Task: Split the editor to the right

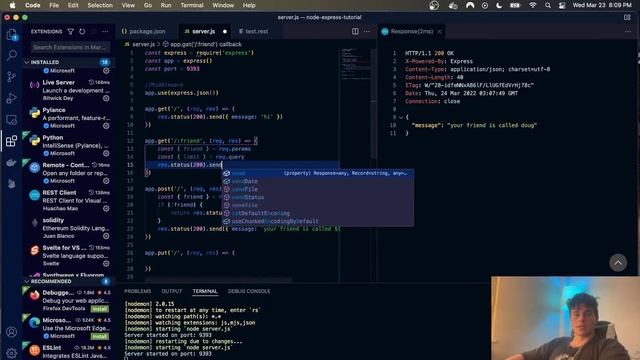Action: (355, 31)
